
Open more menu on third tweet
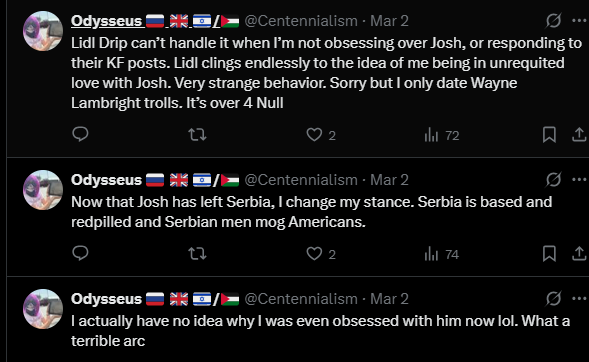pos(579,299)
